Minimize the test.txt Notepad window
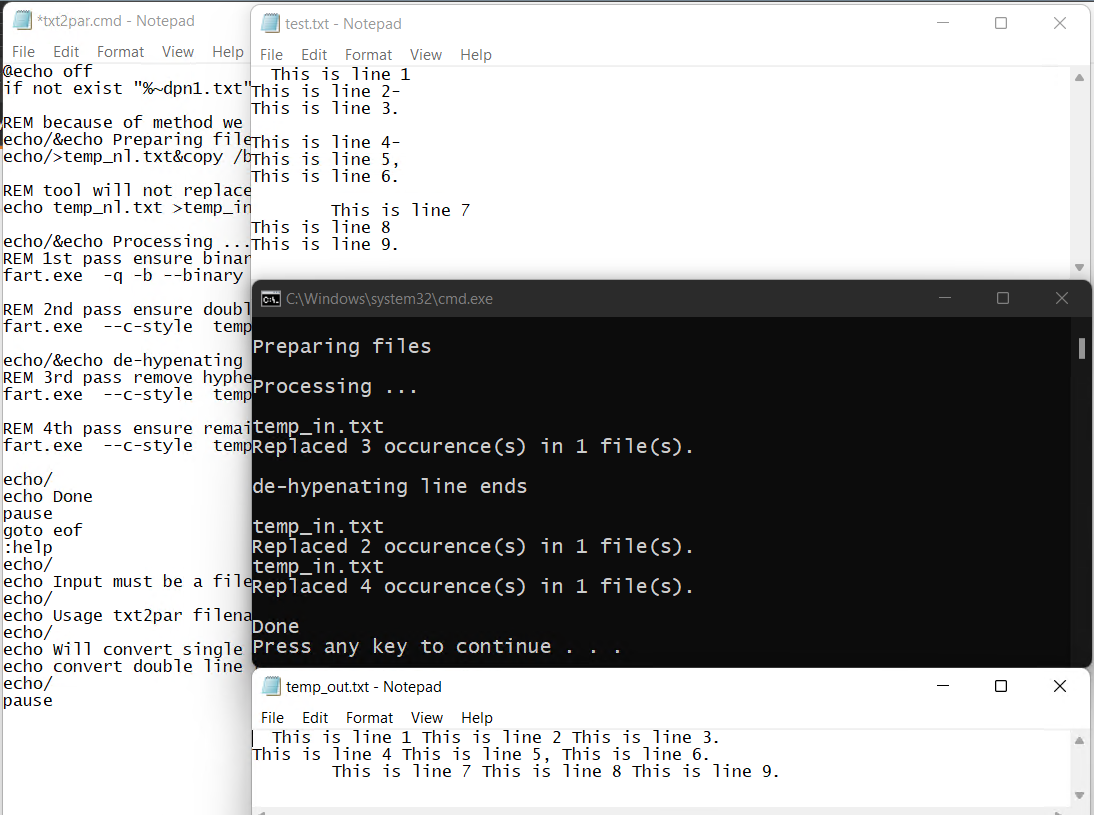Image resolution: width=1094 pixels, height=815 pixels. click(943, 23)
